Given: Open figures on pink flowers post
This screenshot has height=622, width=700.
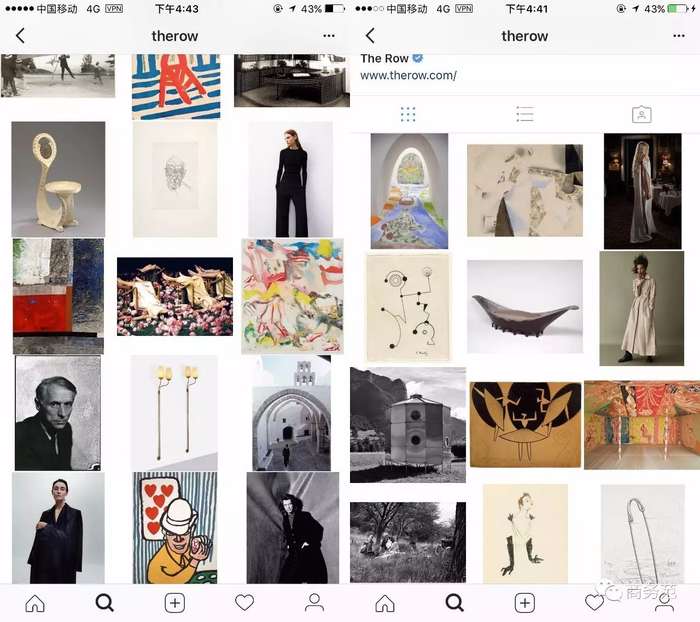Looking at the screenshot, I should [175, 296].
